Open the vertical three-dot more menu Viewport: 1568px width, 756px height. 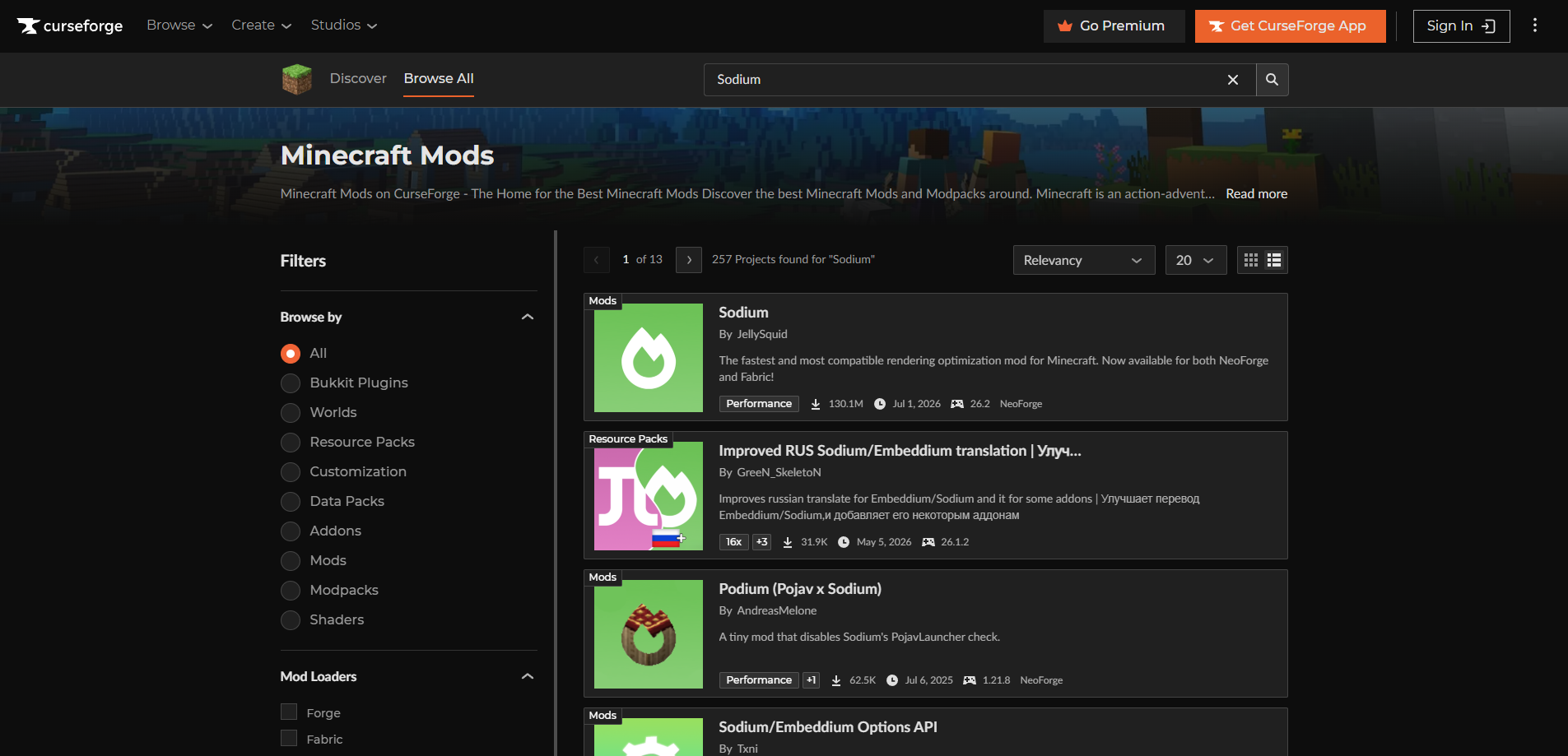[1535, 26]
